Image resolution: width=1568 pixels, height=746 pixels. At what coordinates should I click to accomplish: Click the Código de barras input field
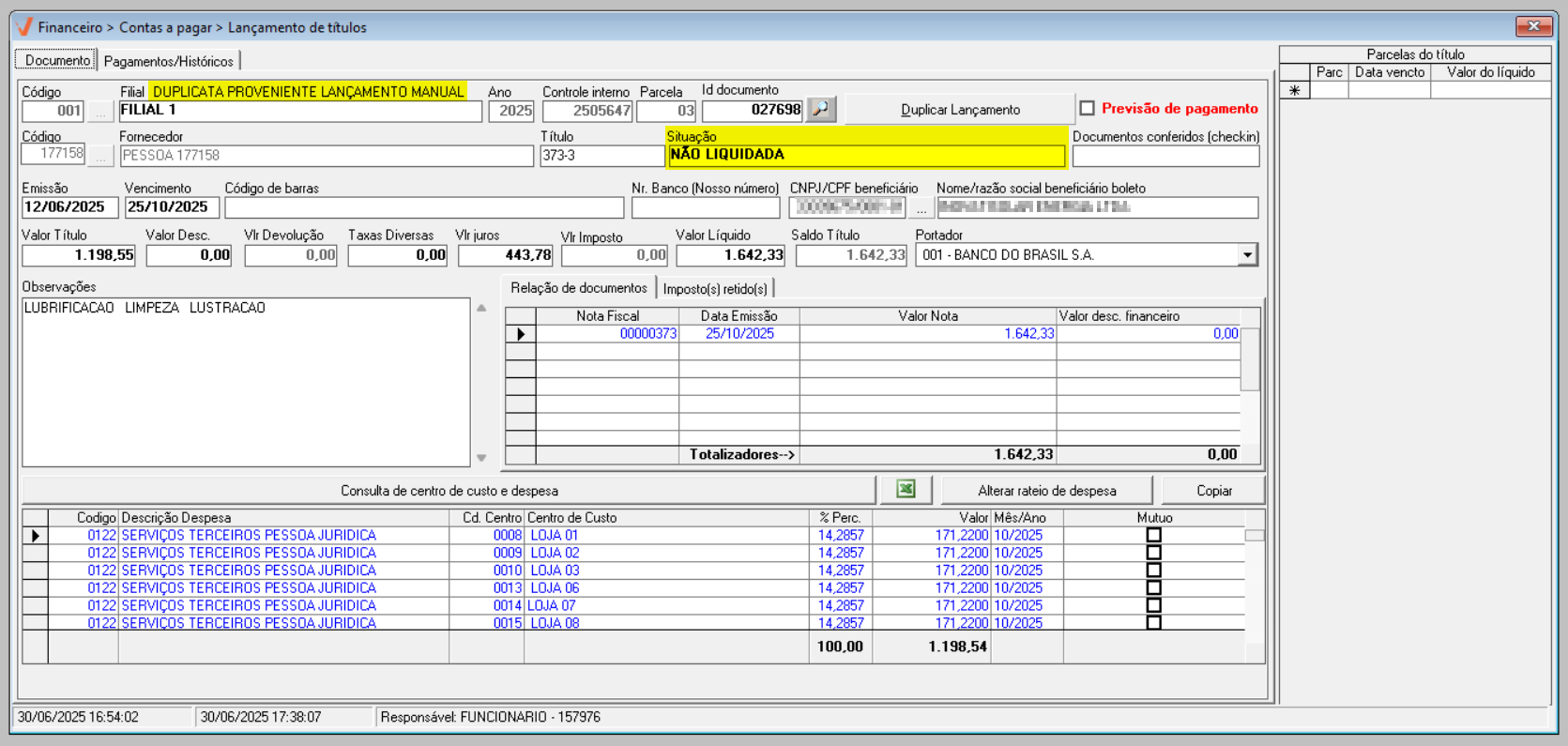[x=424, y=207]
